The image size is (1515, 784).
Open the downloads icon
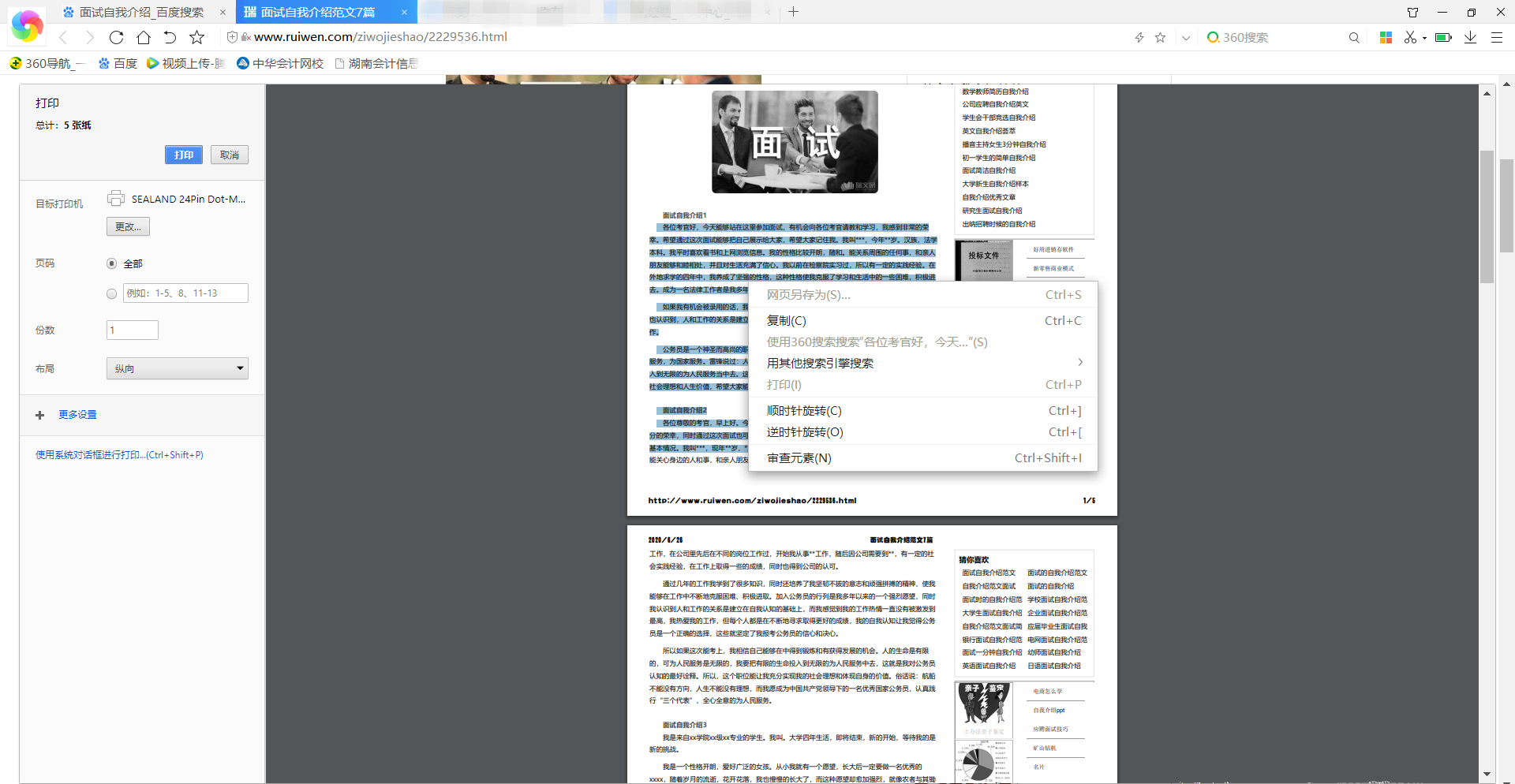tap(1470, 37)
